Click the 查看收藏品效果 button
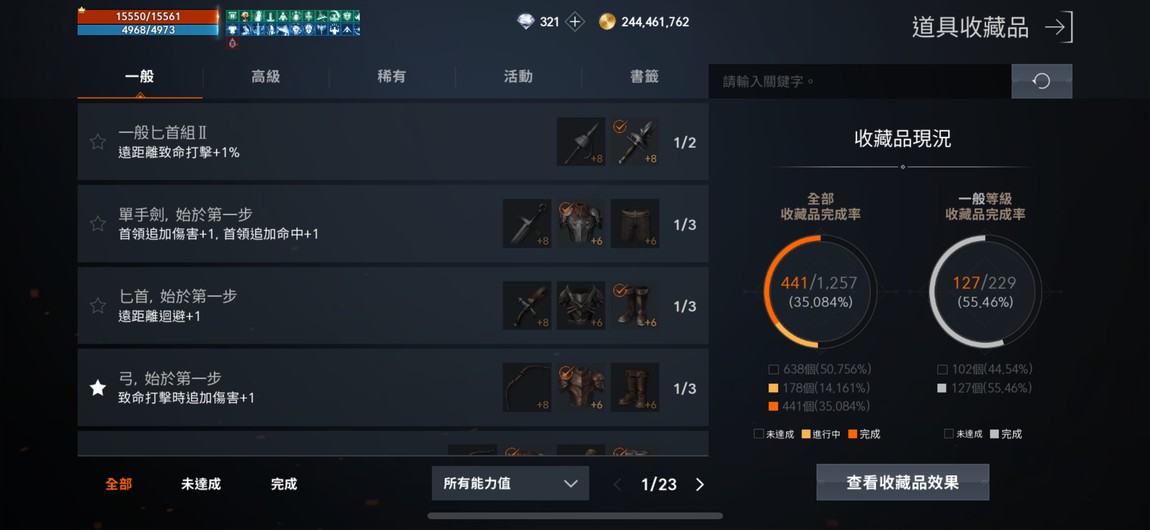 coord(903,482)
